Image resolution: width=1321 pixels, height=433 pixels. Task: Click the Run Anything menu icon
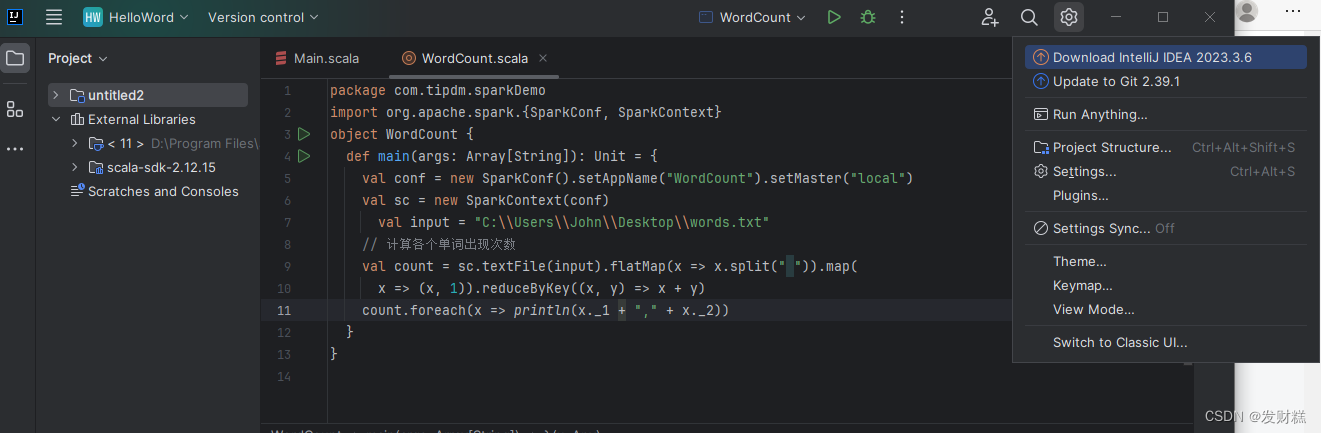pyautogui.click(x=1041, y=114)
